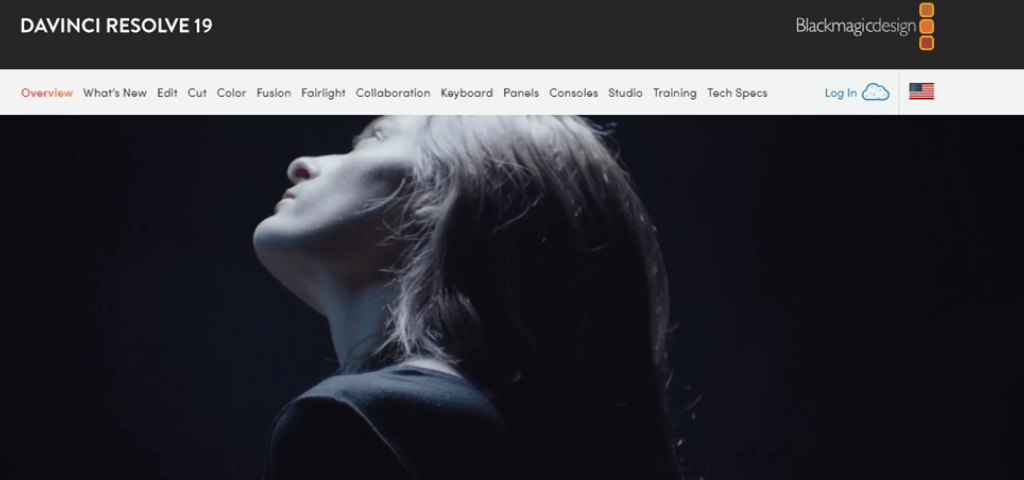Go to the What's New page
1024x480 pixels.
coord(115,93)
